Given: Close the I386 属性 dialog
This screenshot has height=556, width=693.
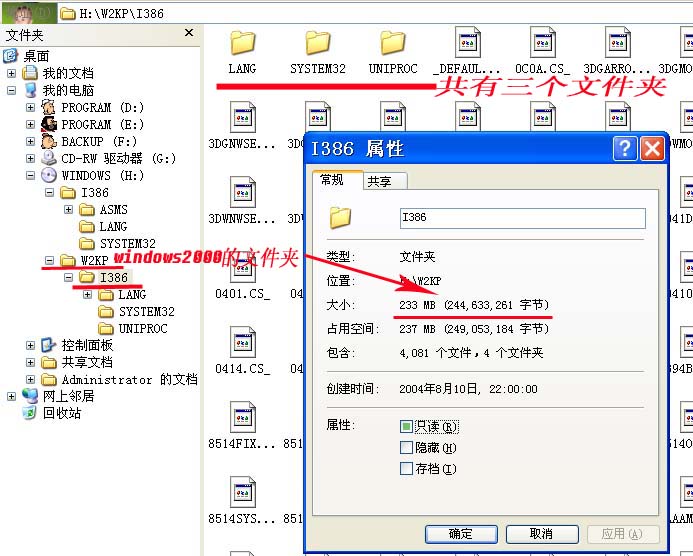Looking at the screenshot, I should (x=652, y=149).
